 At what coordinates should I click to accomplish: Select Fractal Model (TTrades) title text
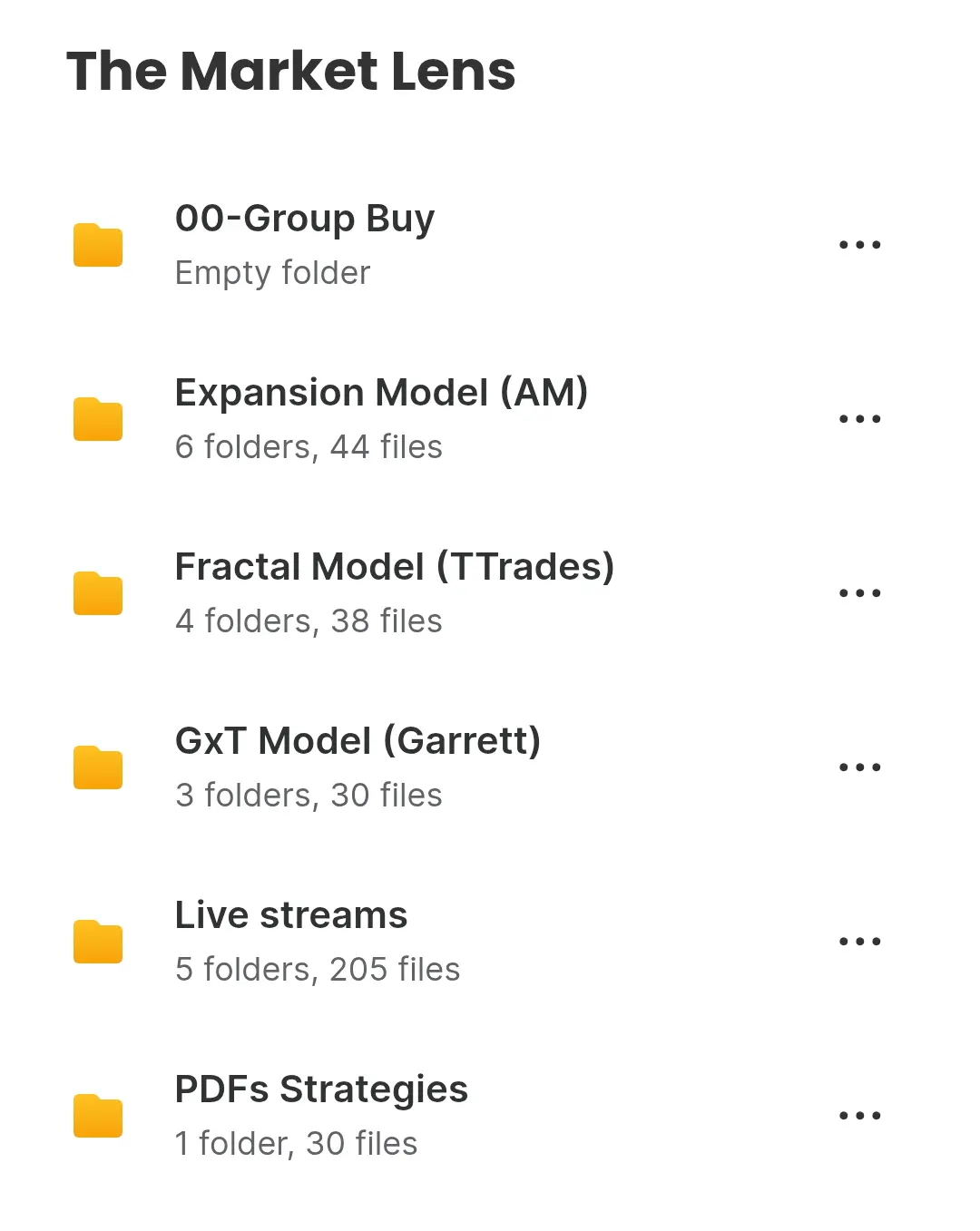(395, 567)
